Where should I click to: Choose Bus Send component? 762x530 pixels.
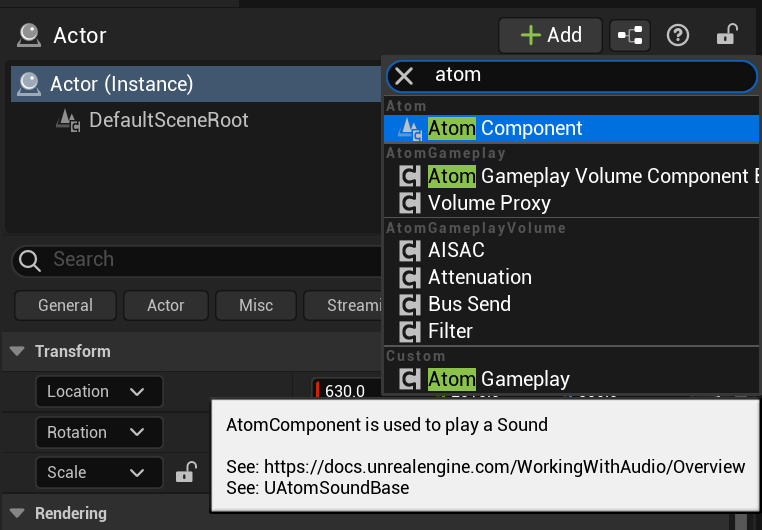pos(571,304)
